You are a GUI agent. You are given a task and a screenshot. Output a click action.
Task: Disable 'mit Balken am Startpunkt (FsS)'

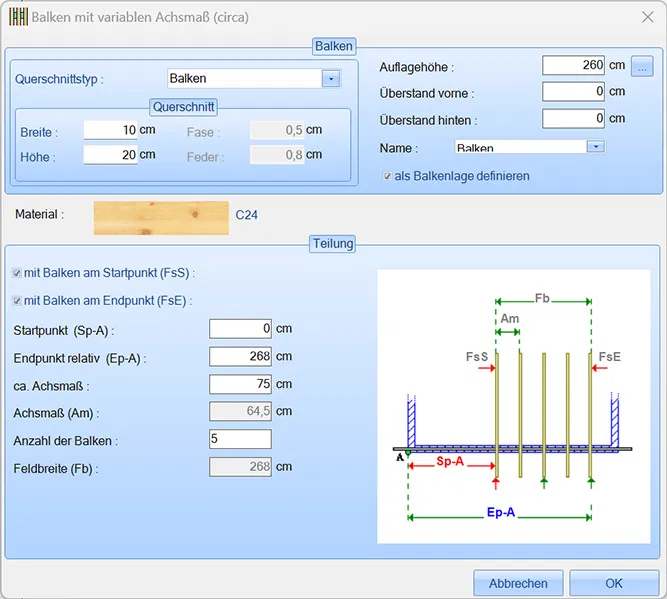click(x=17, y=273)
